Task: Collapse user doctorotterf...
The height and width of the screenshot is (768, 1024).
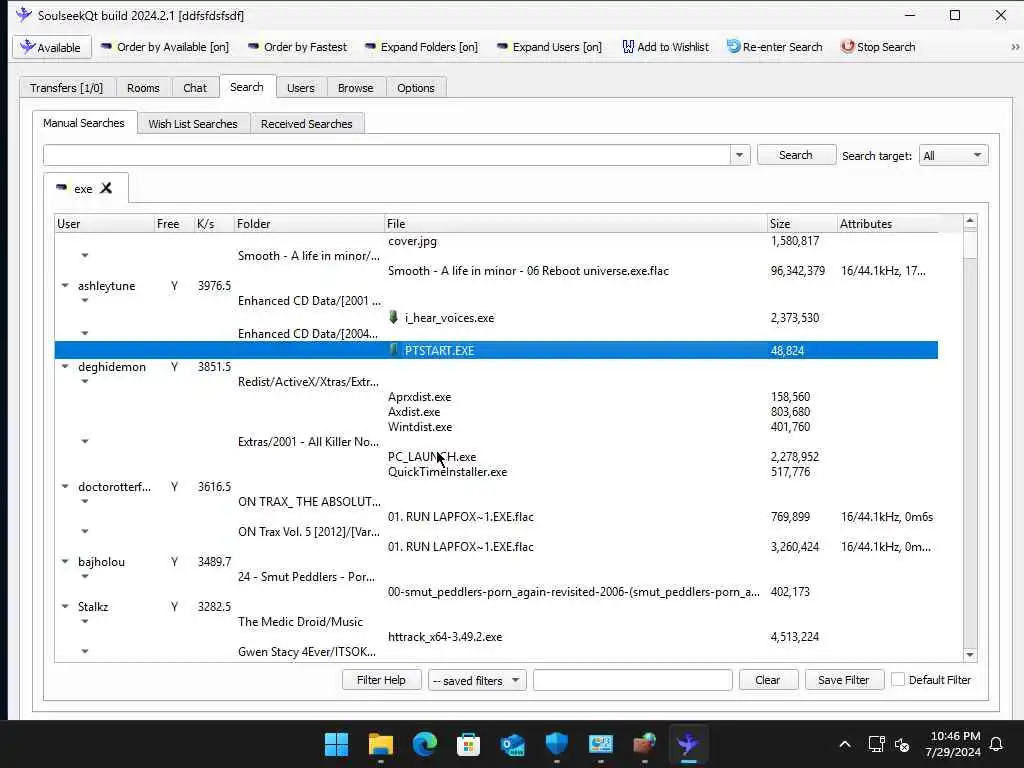Action: point(65,487)
